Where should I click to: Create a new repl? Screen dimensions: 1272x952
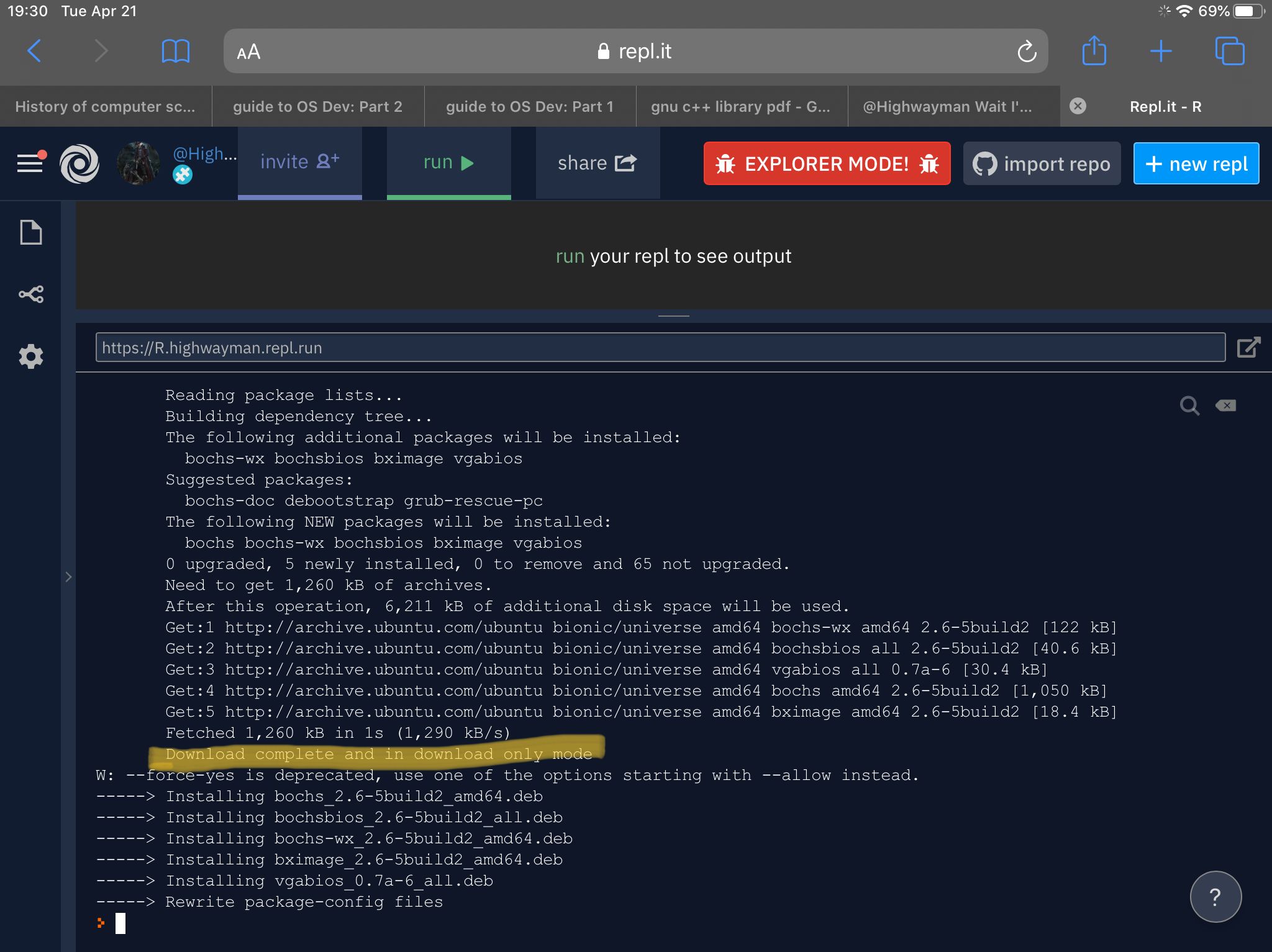point(1196,163)
